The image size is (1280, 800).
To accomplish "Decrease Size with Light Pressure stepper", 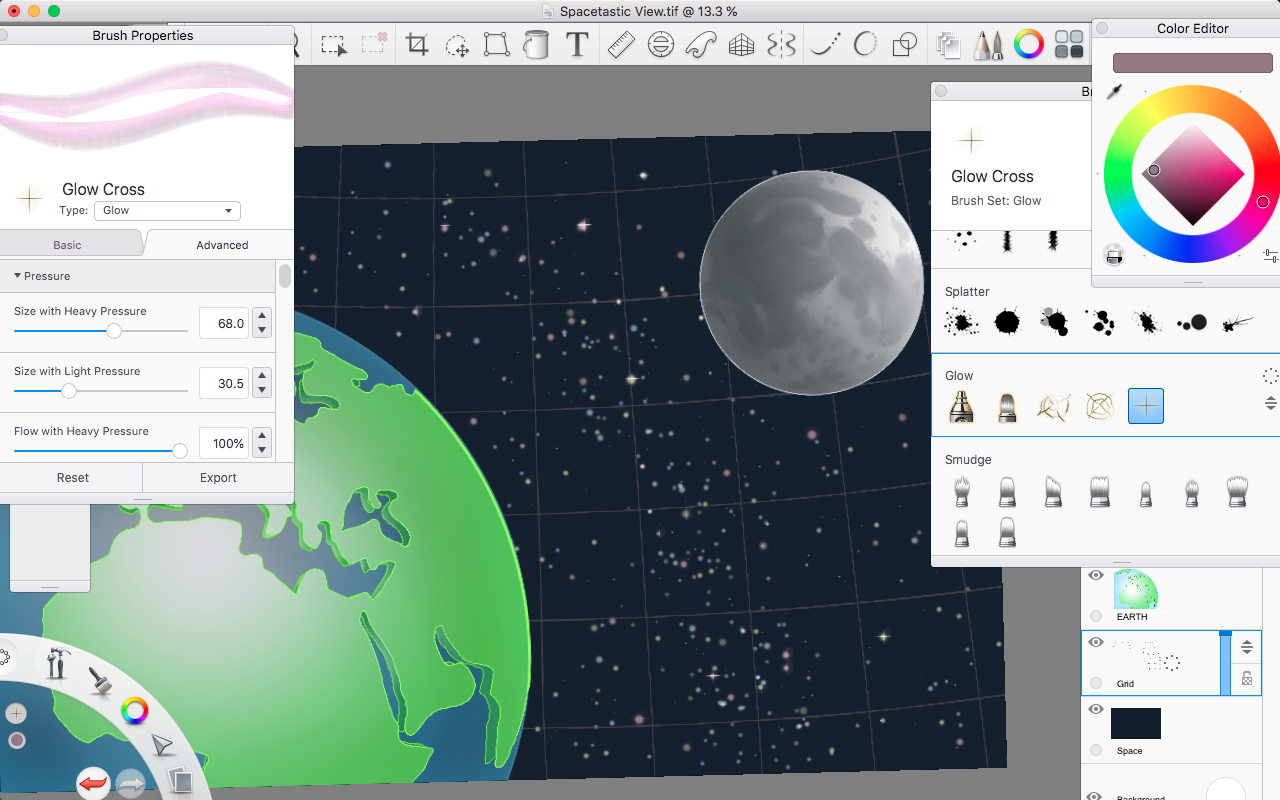I will [262, 390].
